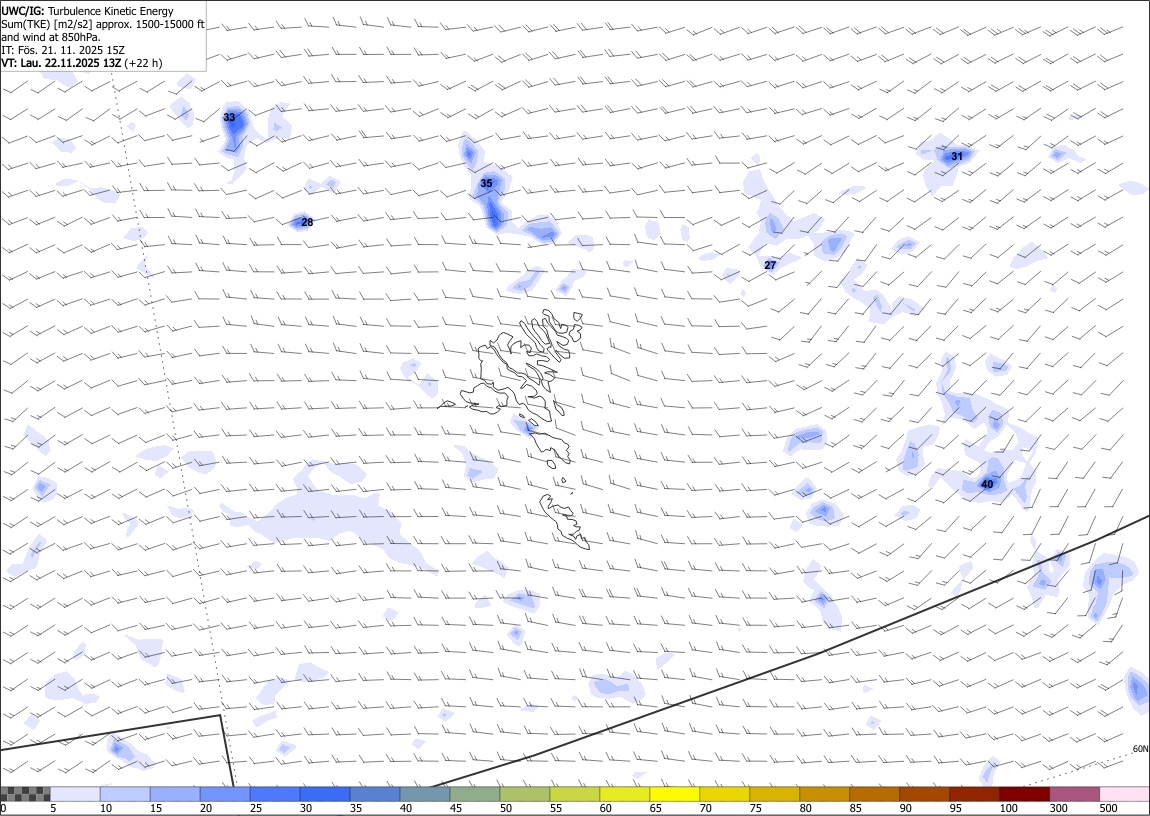
Task: Select the TKE value label 27 on the map
Action: (x=770, y=265)
